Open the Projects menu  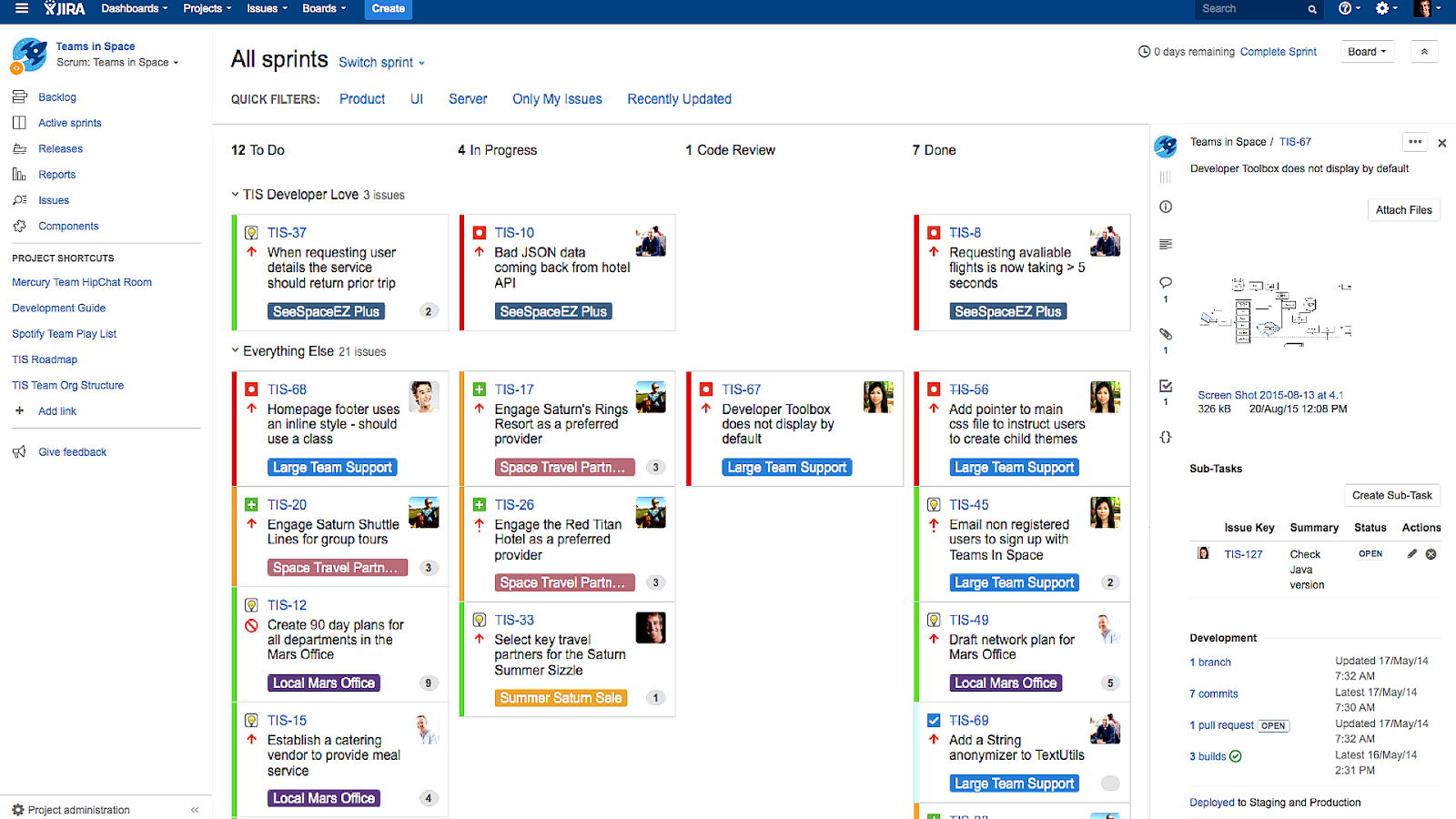coord(202,8)
